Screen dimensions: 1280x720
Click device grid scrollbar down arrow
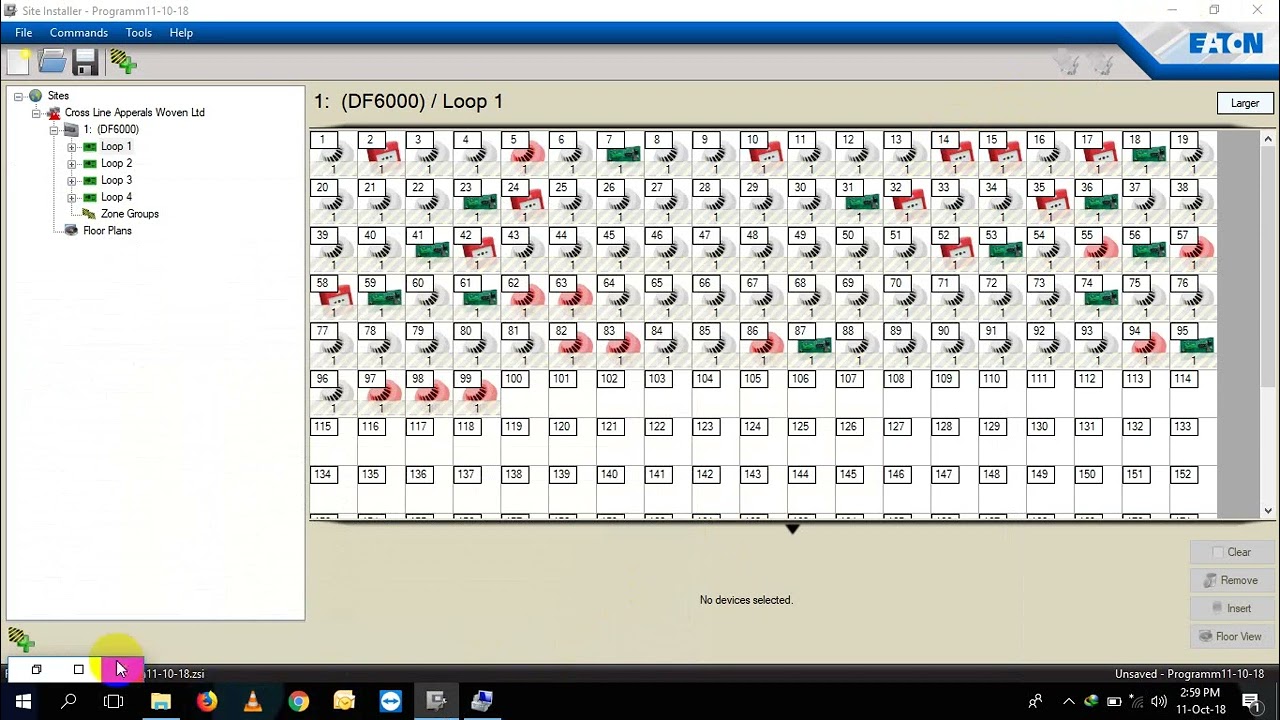(x=1268, y=511)
